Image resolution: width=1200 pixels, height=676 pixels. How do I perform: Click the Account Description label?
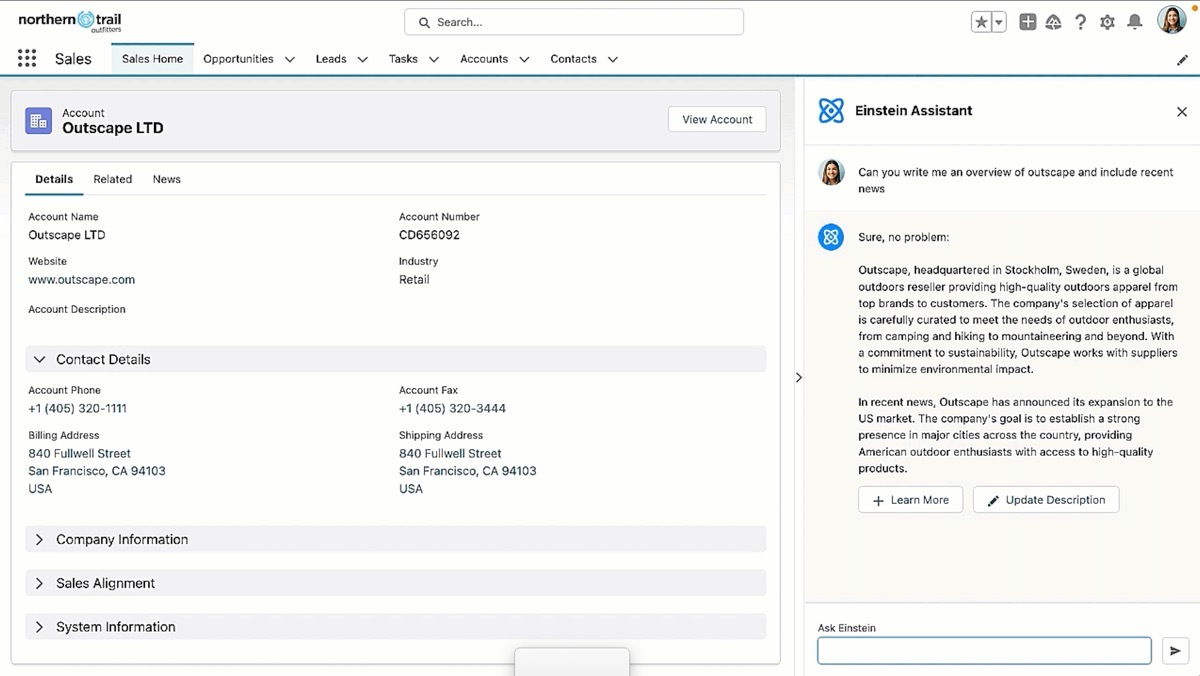tap(77, 310)
